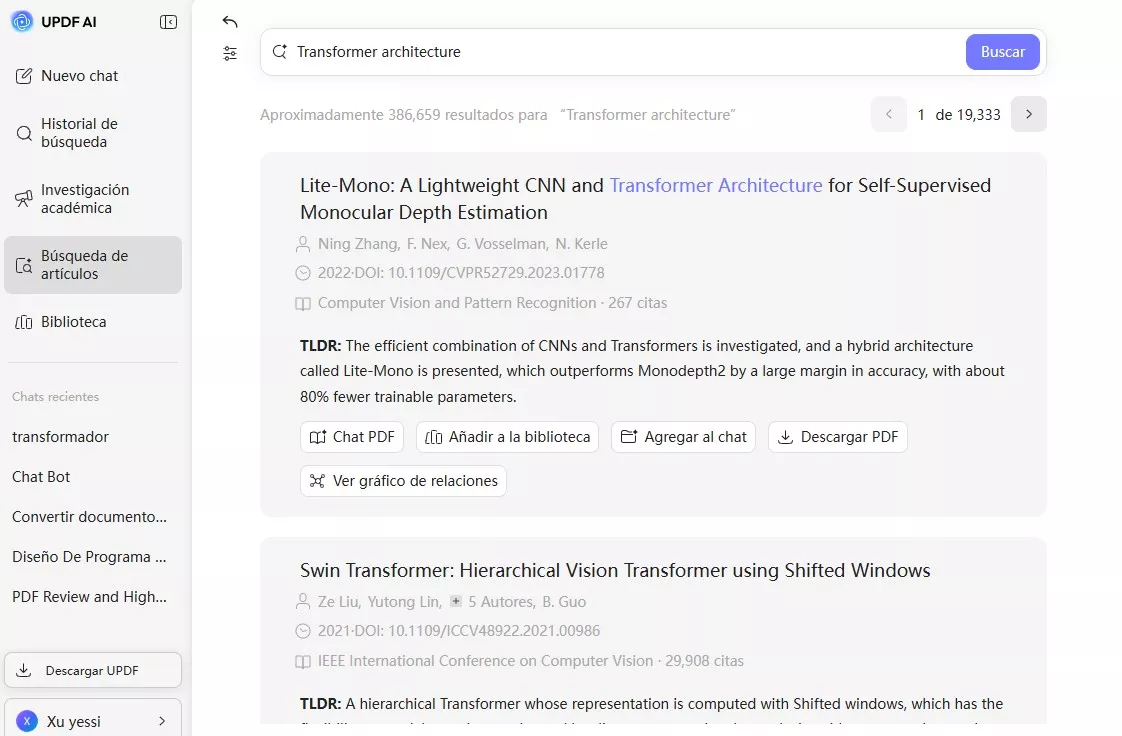Open Investigación académica section
Image resolution: width=1122 pixels, height=736 pixels.
tap(85, 199)
